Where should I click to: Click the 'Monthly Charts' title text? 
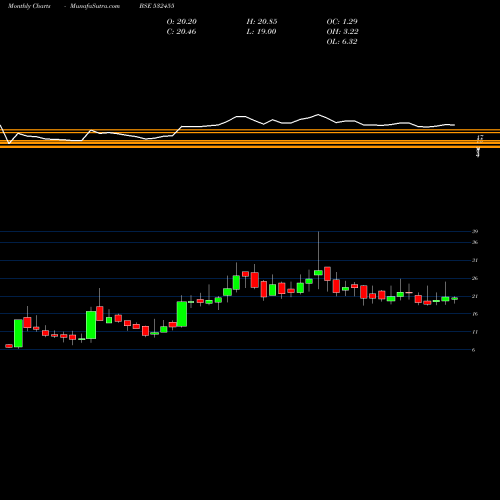(29, 6)
